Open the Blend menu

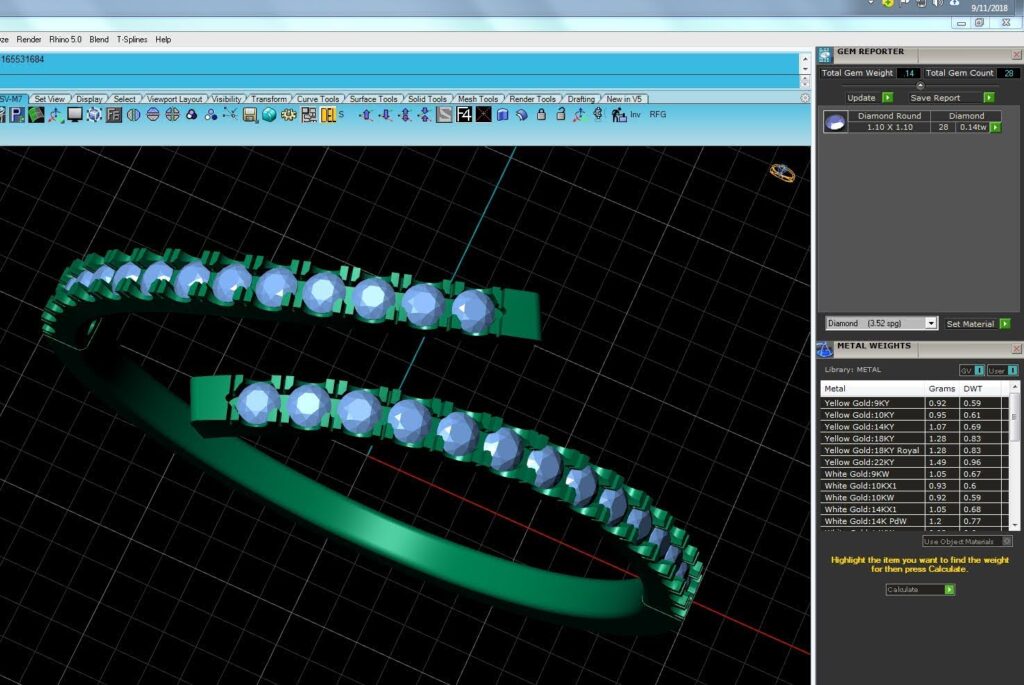tap(99, 39)
